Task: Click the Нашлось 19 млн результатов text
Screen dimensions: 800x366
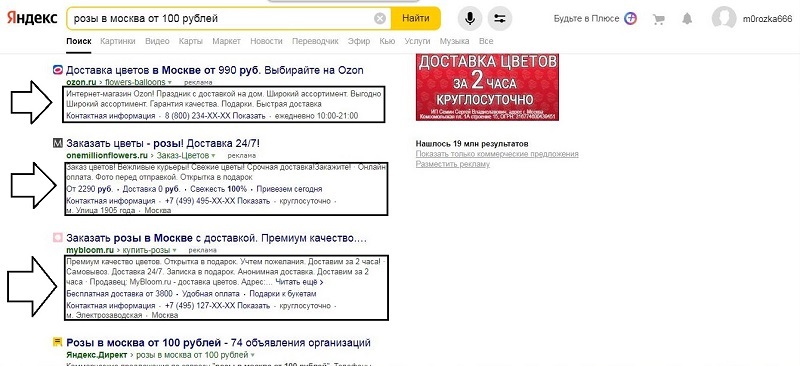Action: (472, 143)
